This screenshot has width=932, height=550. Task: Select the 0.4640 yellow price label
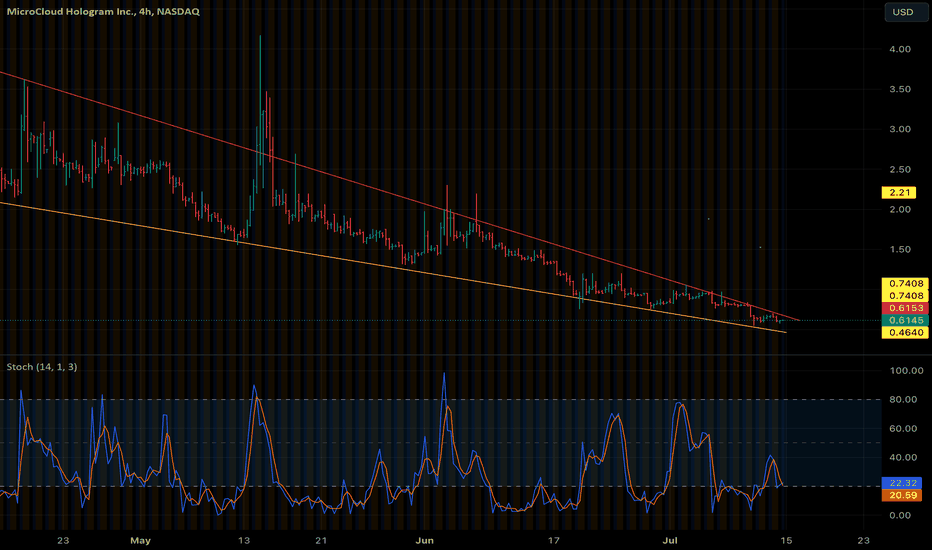(906, 332)
